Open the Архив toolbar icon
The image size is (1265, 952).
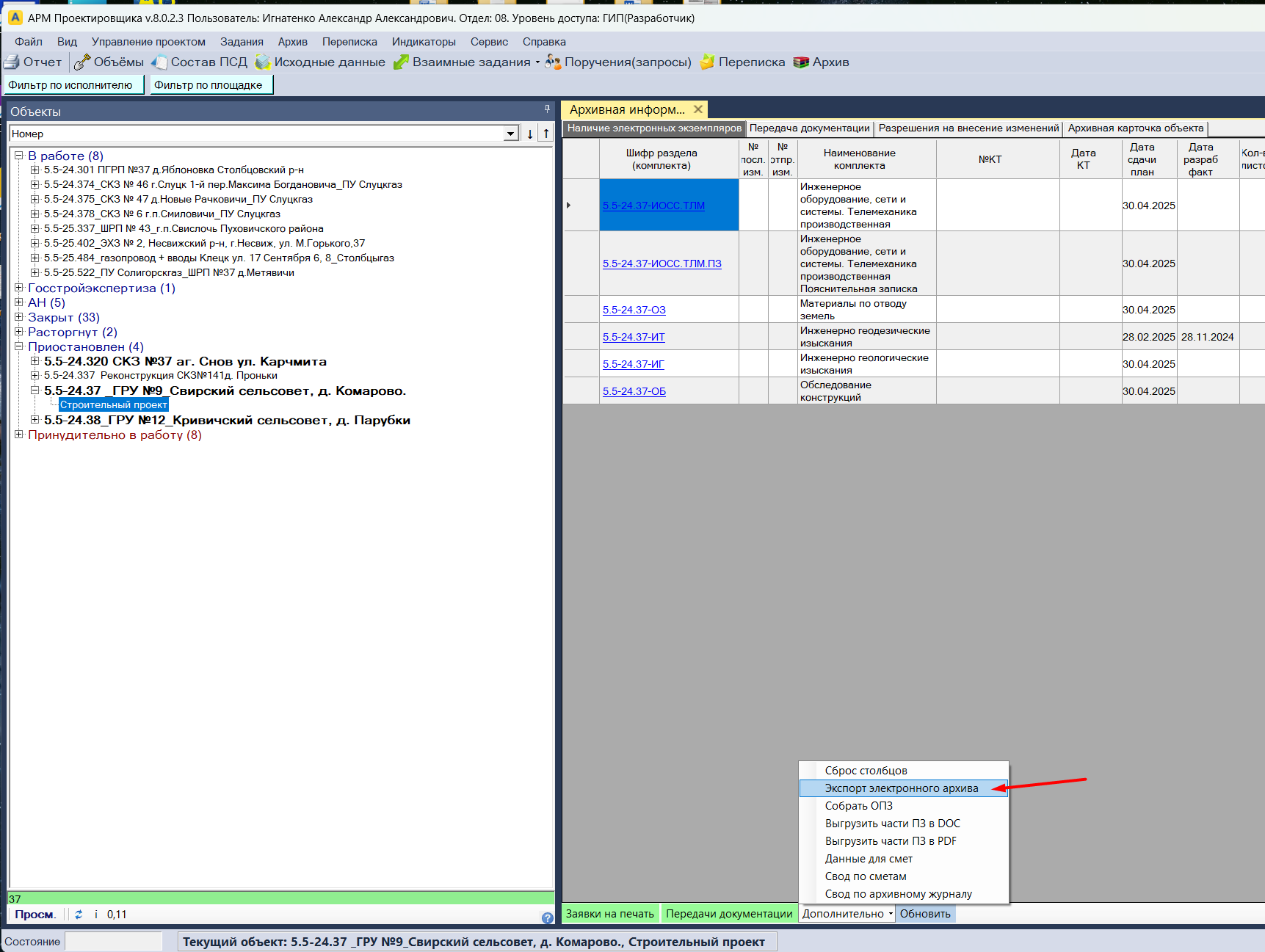pyautogui.click(x=801, y=62)
